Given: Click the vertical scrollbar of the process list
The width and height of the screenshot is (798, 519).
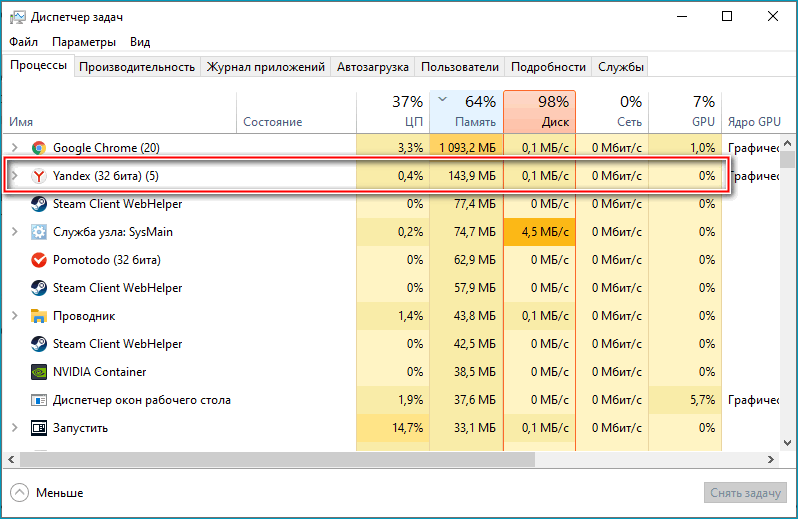Looking at the screenshot, I should click(788, 300).
